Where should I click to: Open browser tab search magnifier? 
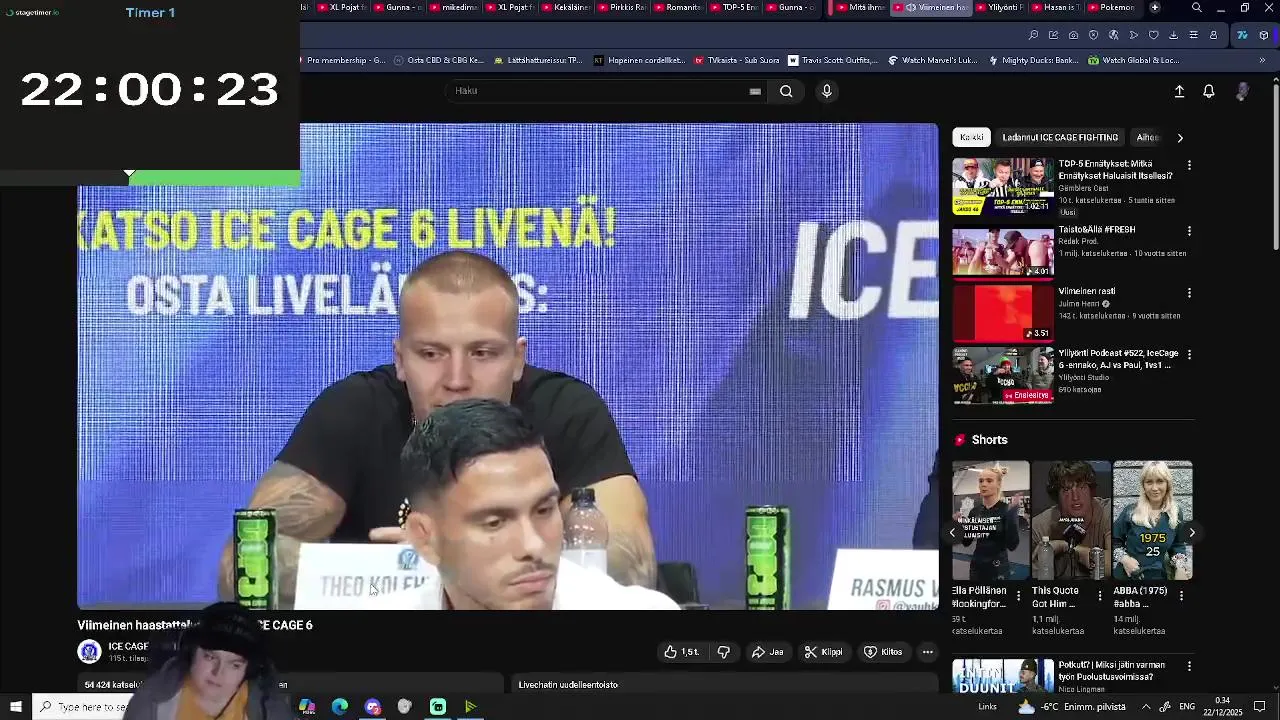coord(1197,7)
